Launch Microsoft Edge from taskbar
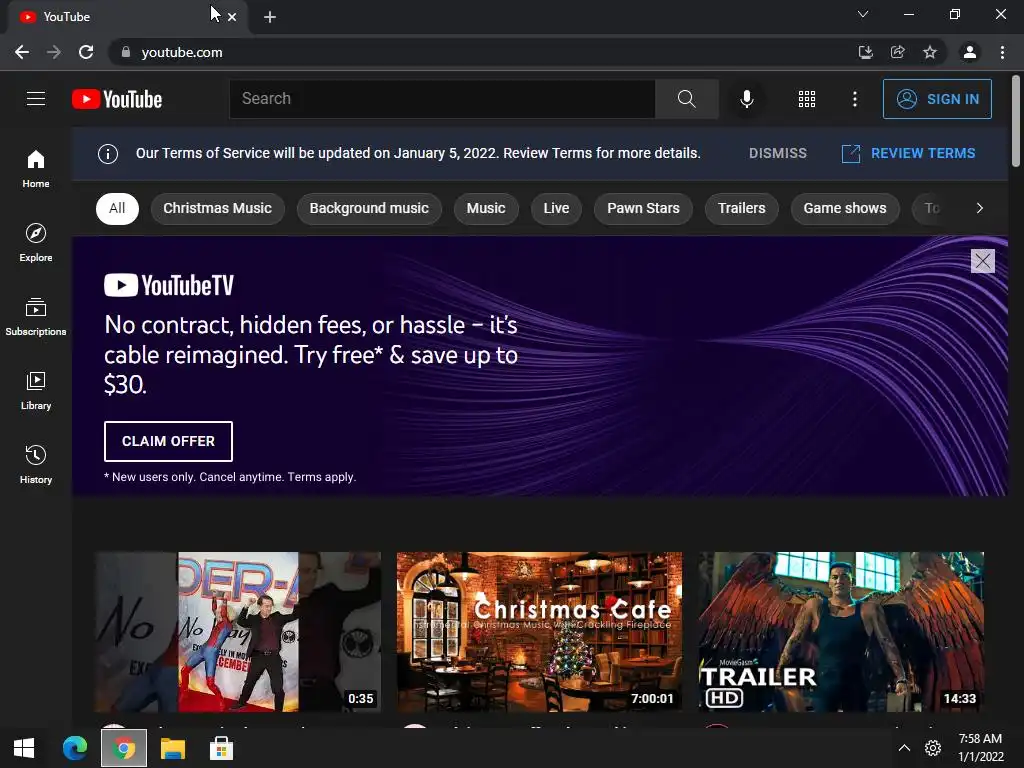The width and height of the screenshot is (1024, 768). [74, 748]
